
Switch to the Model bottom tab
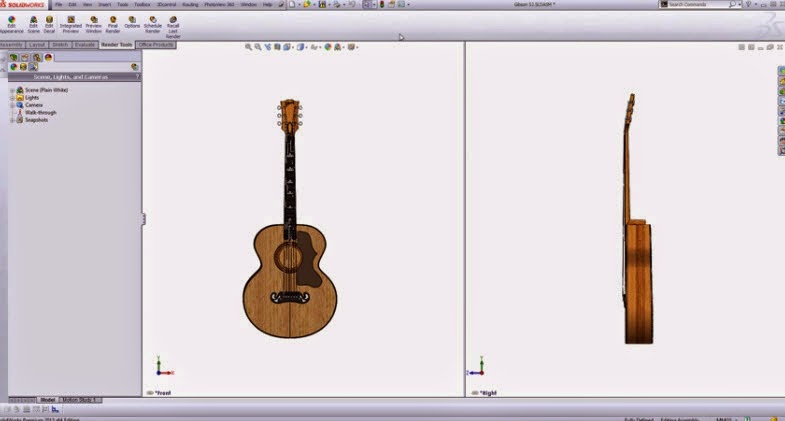pos(48,400)
